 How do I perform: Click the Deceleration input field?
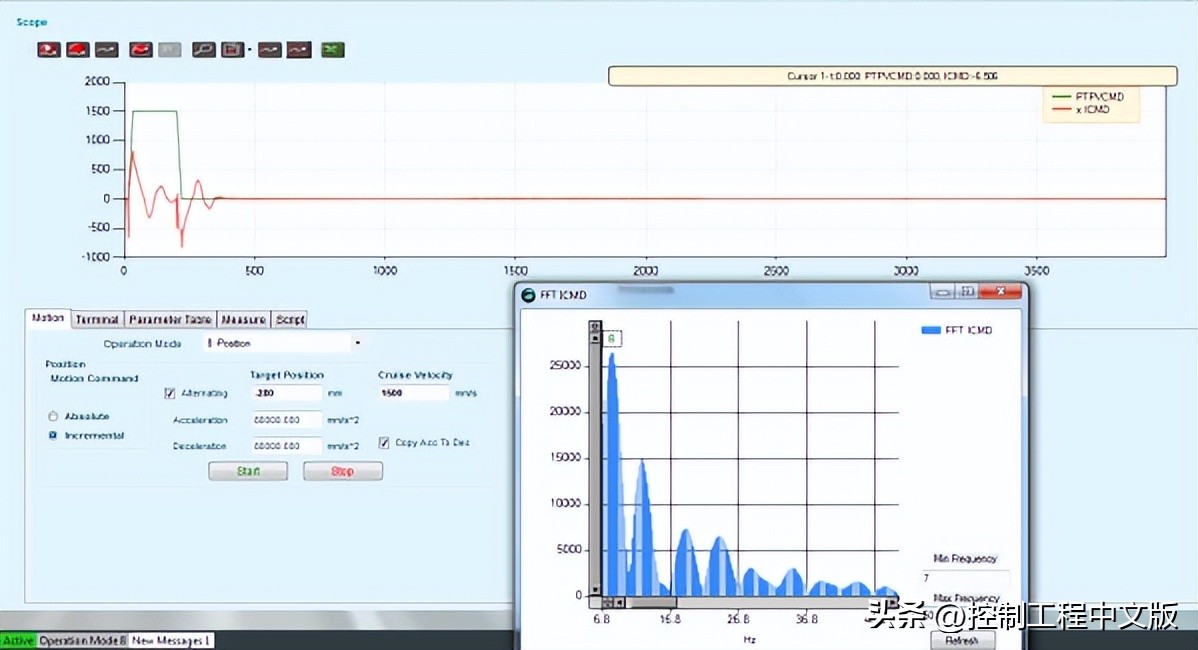tap(287, 445)
